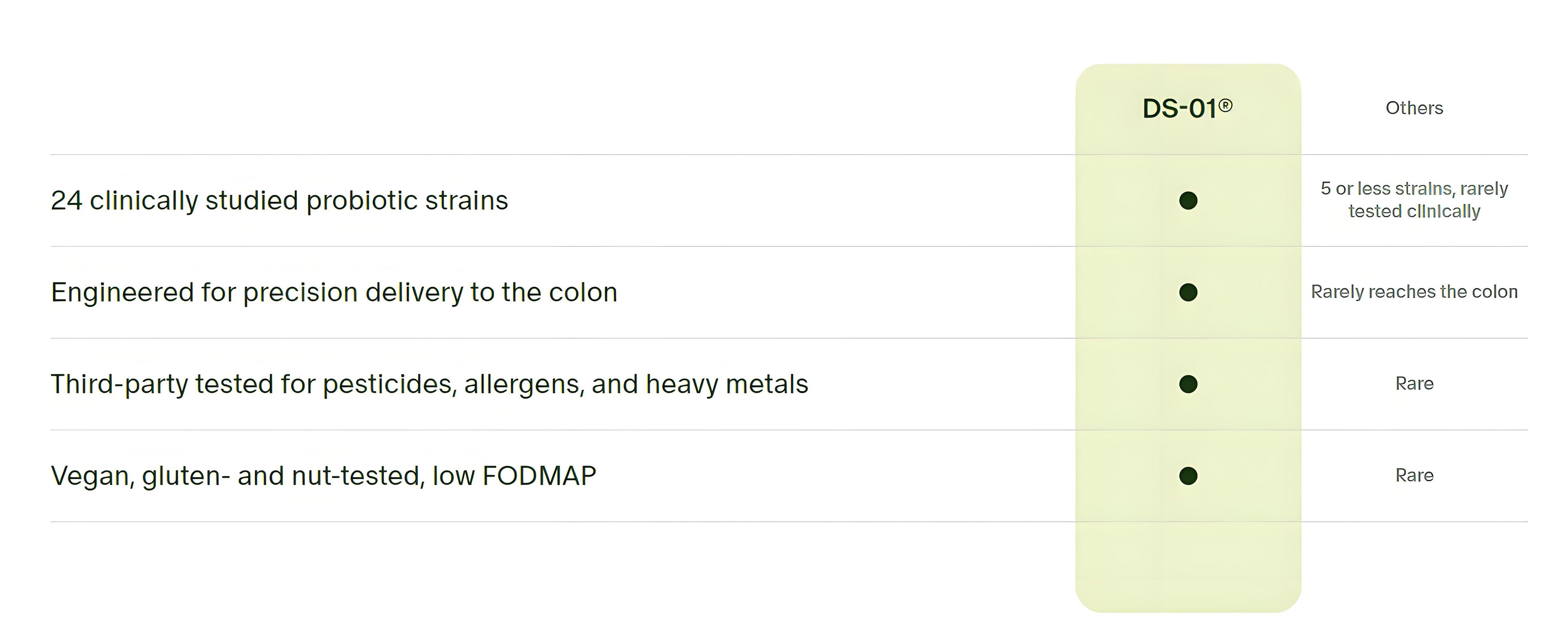Screen dimensions: 1568x638
Task: Click the number 24 in the first row
Action: [x=66, y=200]
